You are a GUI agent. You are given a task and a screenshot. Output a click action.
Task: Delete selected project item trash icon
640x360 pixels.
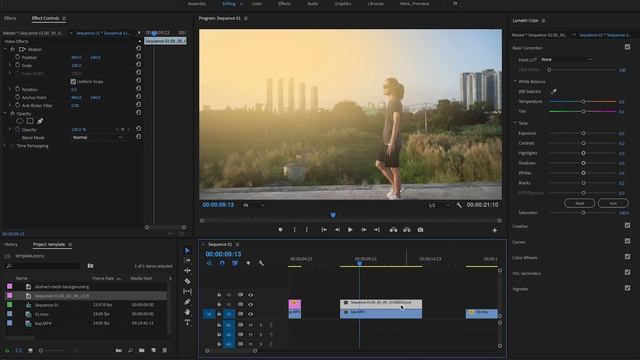coord(164,350)
